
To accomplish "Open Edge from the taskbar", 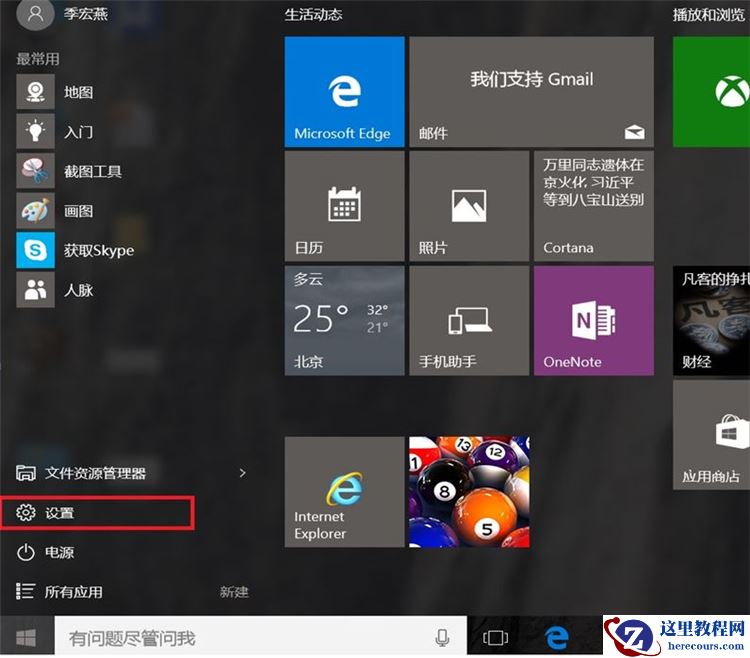I will coord(557,638).
